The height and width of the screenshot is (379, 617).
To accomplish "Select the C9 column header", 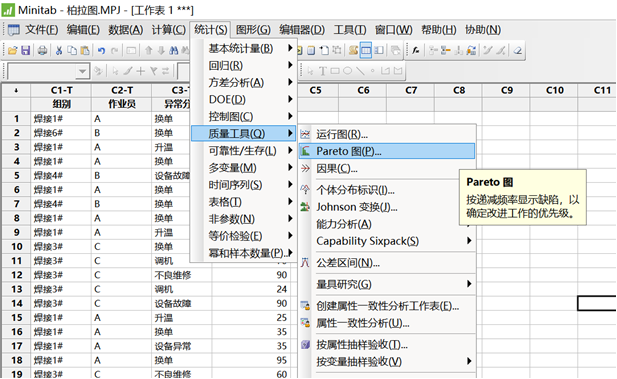I will point(506,91).
